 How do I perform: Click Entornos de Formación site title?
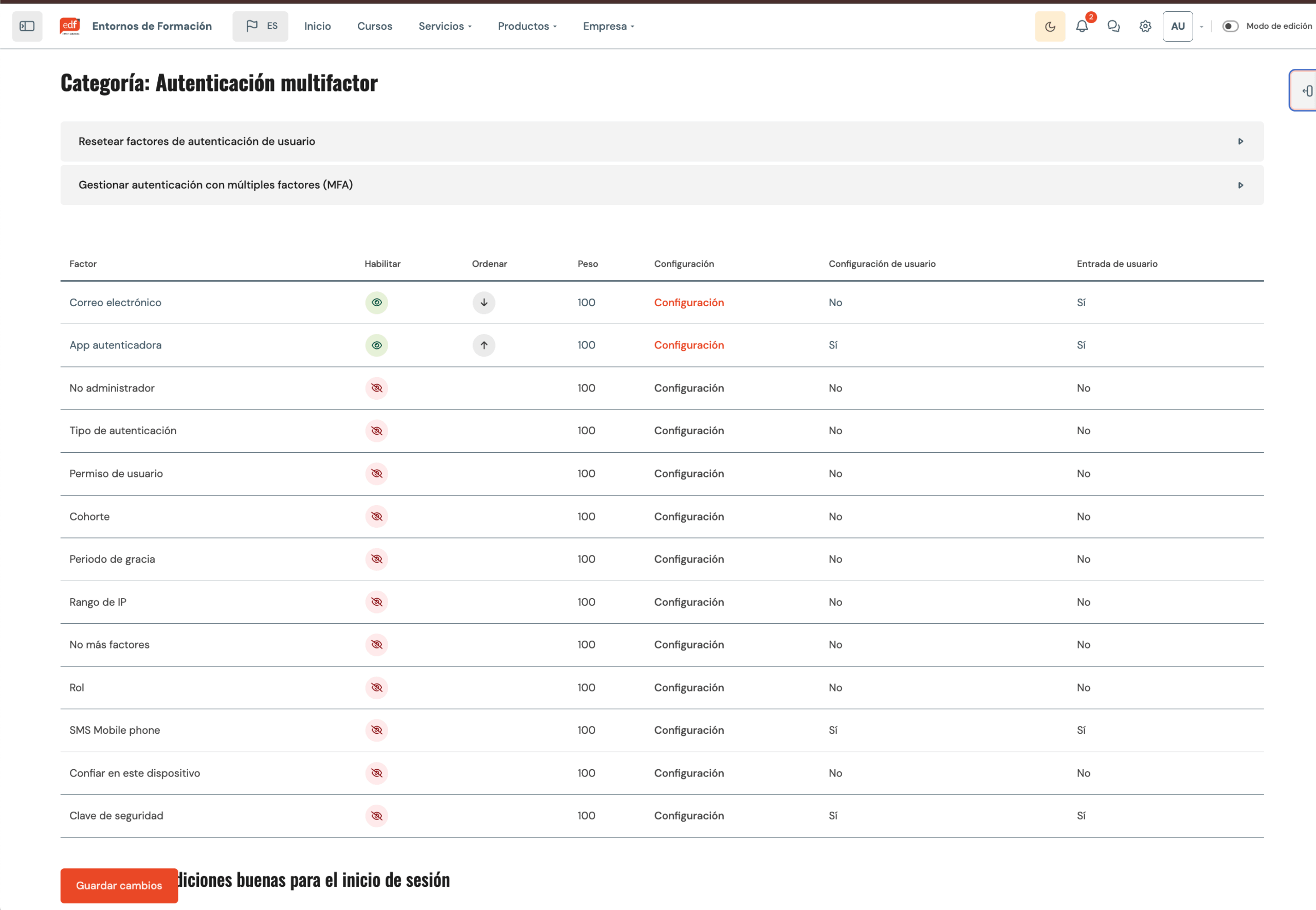(x=152, y=26)
